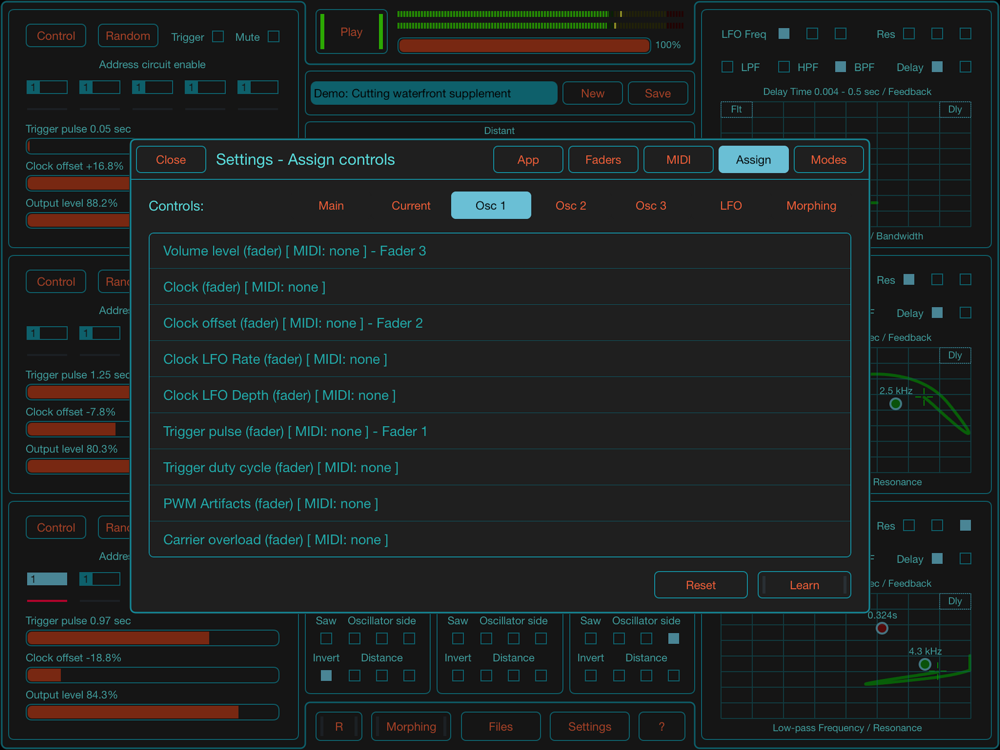Select the Morphing controls tab
This screenshot has height=750, width=1000.
pyautogui.click(x=811, y=206)
